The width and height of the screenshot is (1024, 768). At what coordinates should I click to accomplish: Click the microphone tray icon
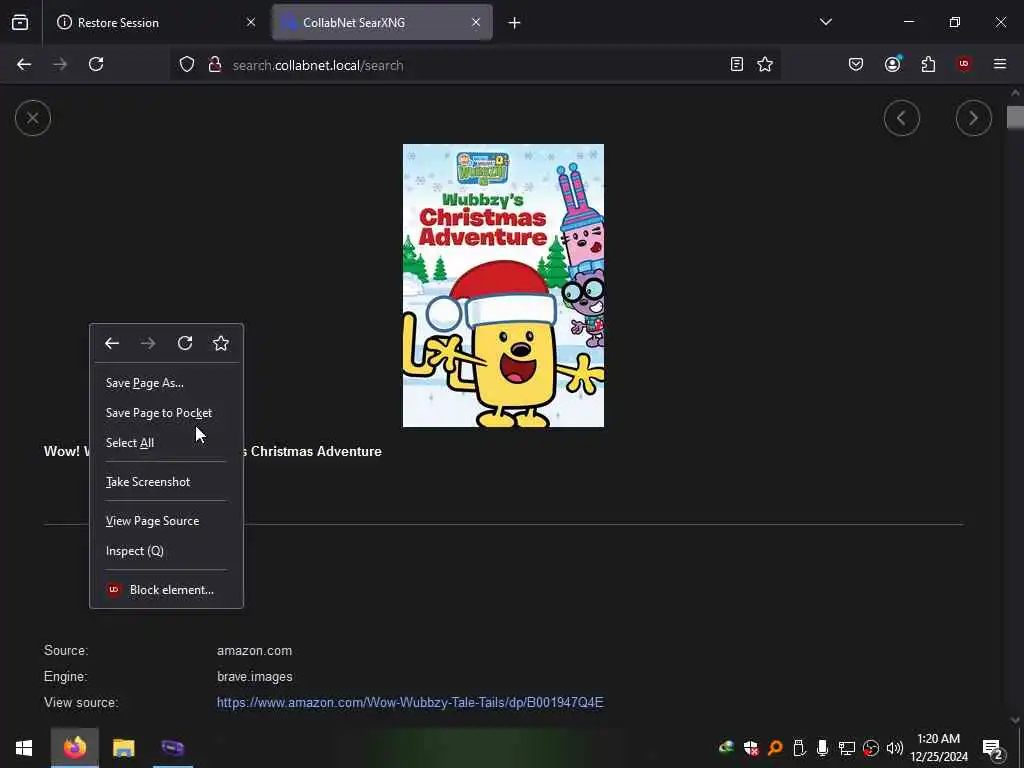point(822,748)
